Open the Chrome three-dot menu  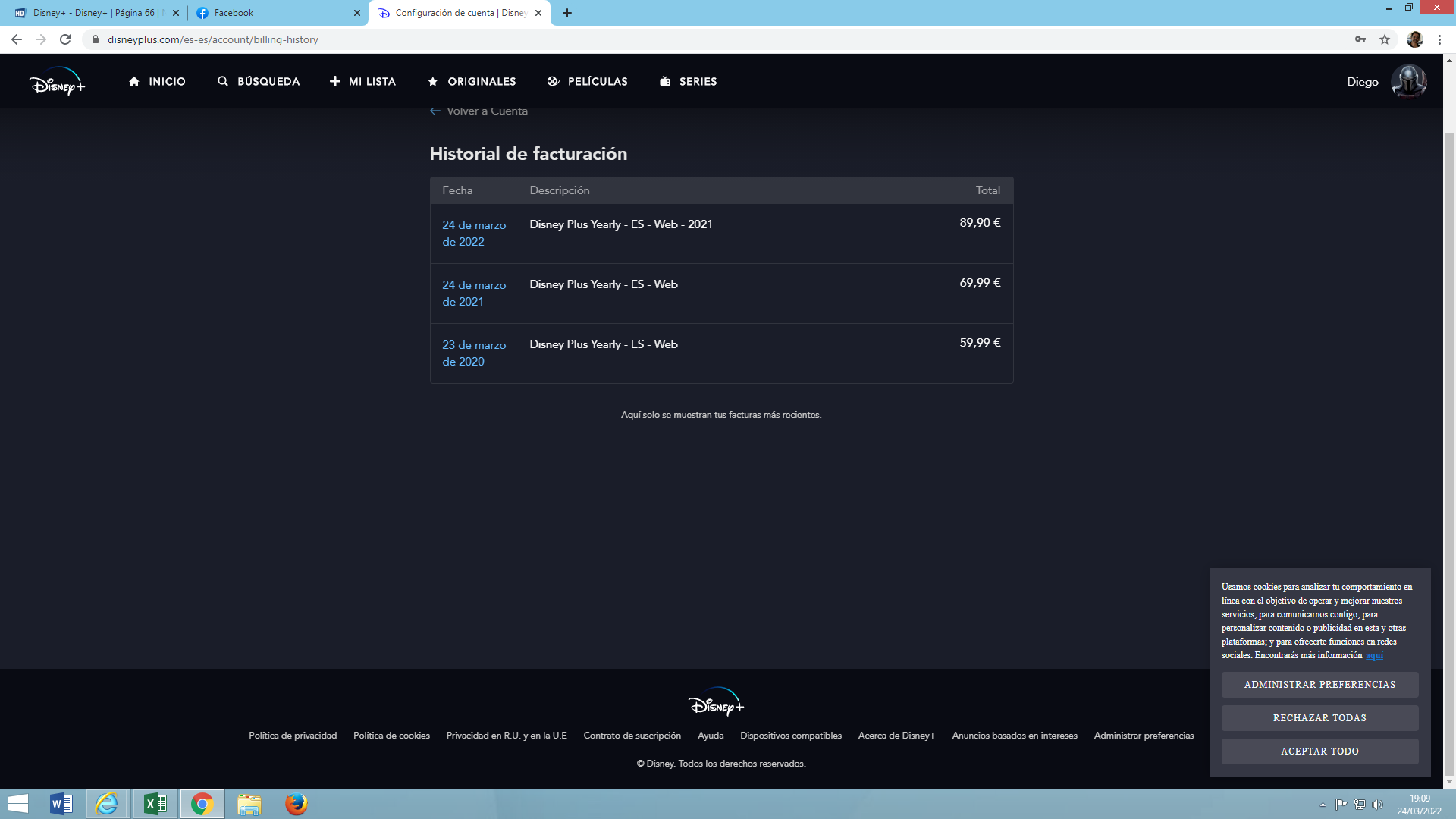[x=1439, y=39]
